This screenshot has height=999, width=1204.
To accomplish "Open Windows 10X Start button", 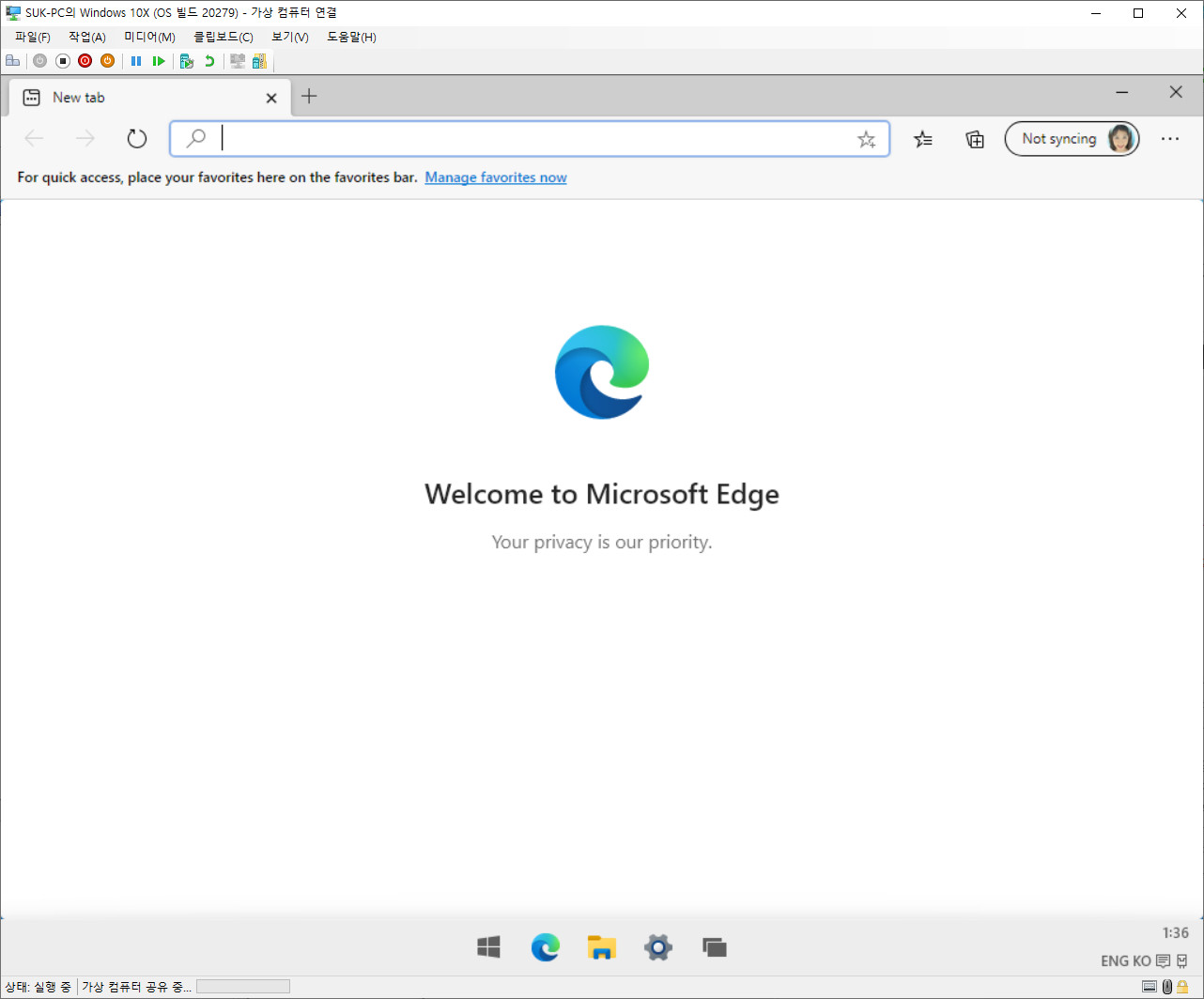I will click(x=488, y=947).
